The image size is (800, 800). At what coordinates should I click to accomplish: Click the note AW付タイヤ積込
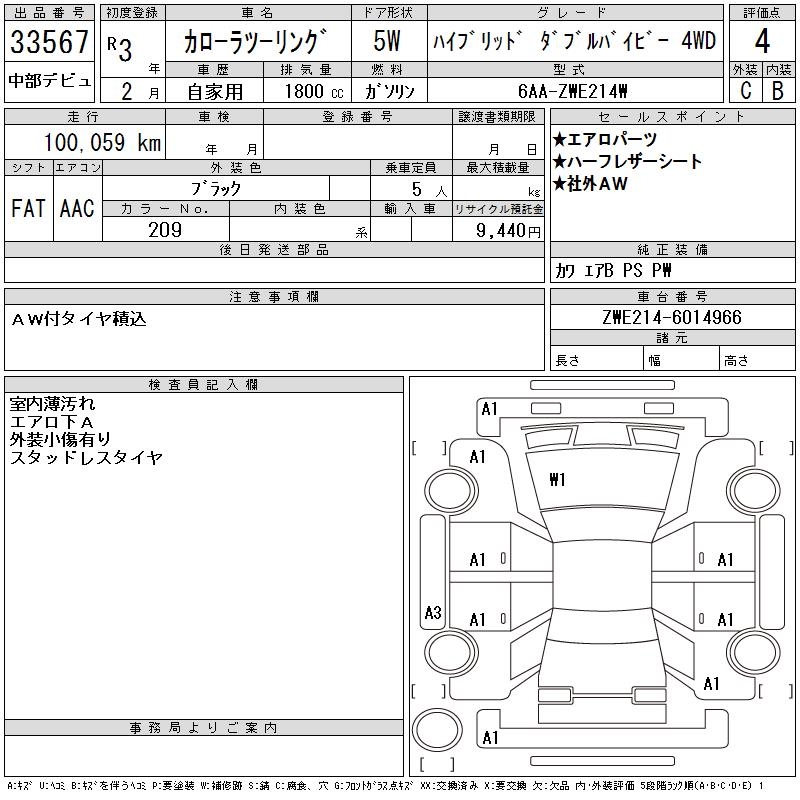coord(79,319)
